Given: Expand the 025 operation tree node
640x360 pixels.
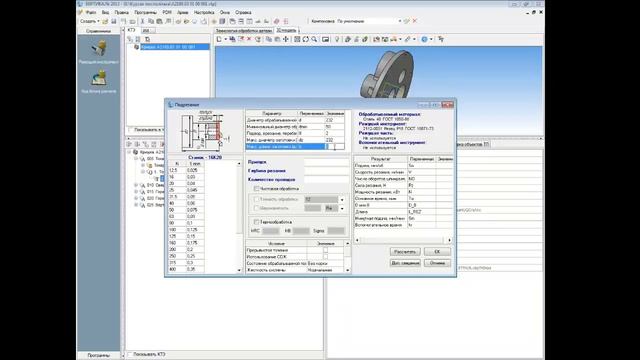Looking at the screenshot, I should (136, 204).
